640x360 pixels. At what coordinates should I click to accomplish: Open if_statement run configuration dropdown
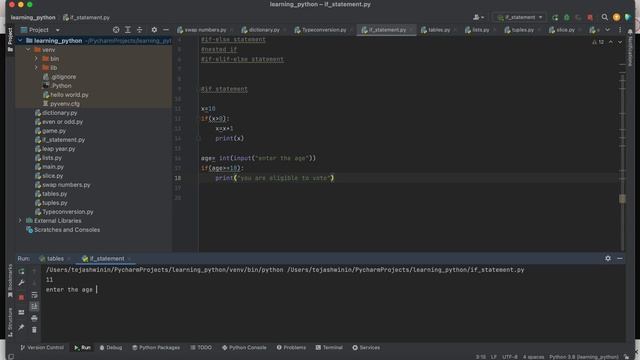[x=520, y=17]
